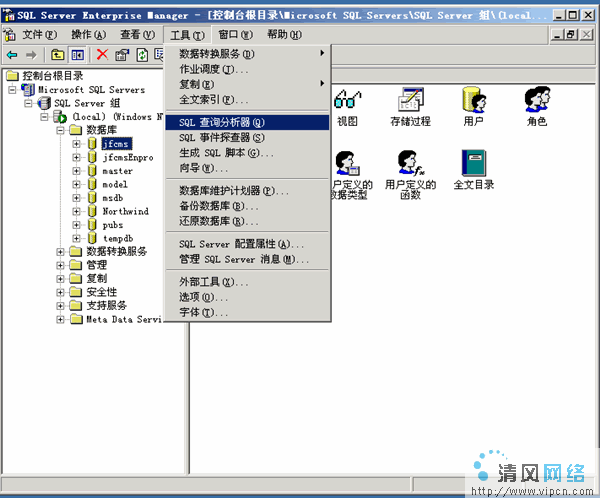Collapse the 数据库 folder node
This screenshot has height=498, width=600.
[x=60, y=130]
